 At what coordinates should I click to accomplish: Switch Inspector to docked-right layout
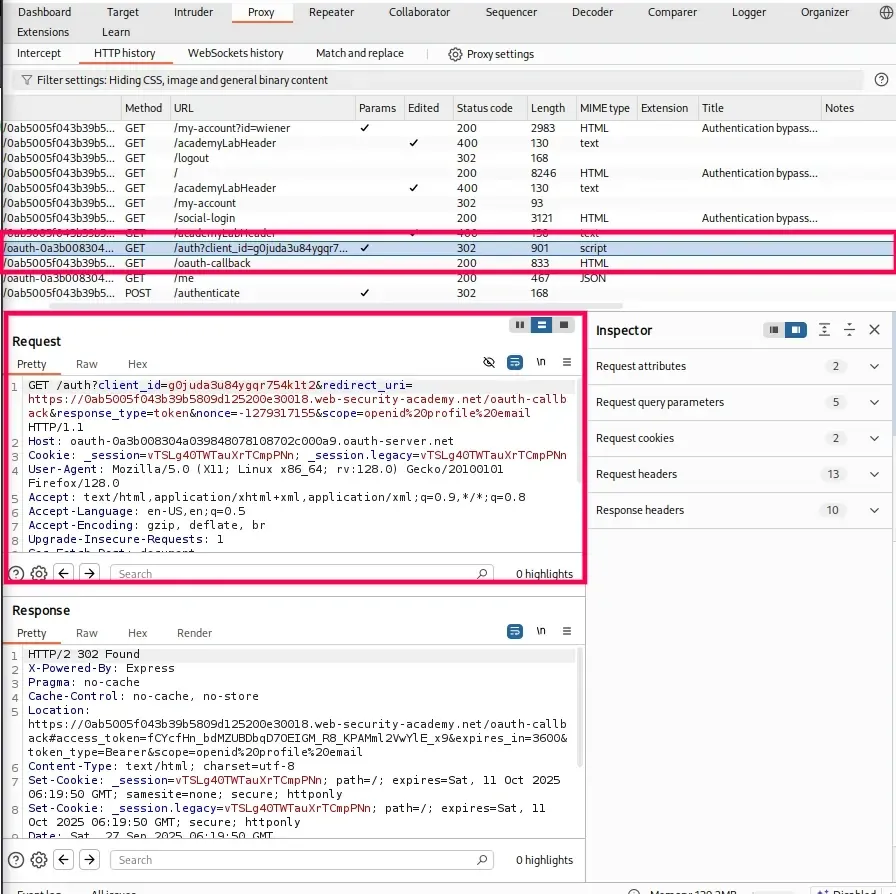coord(795,330)
